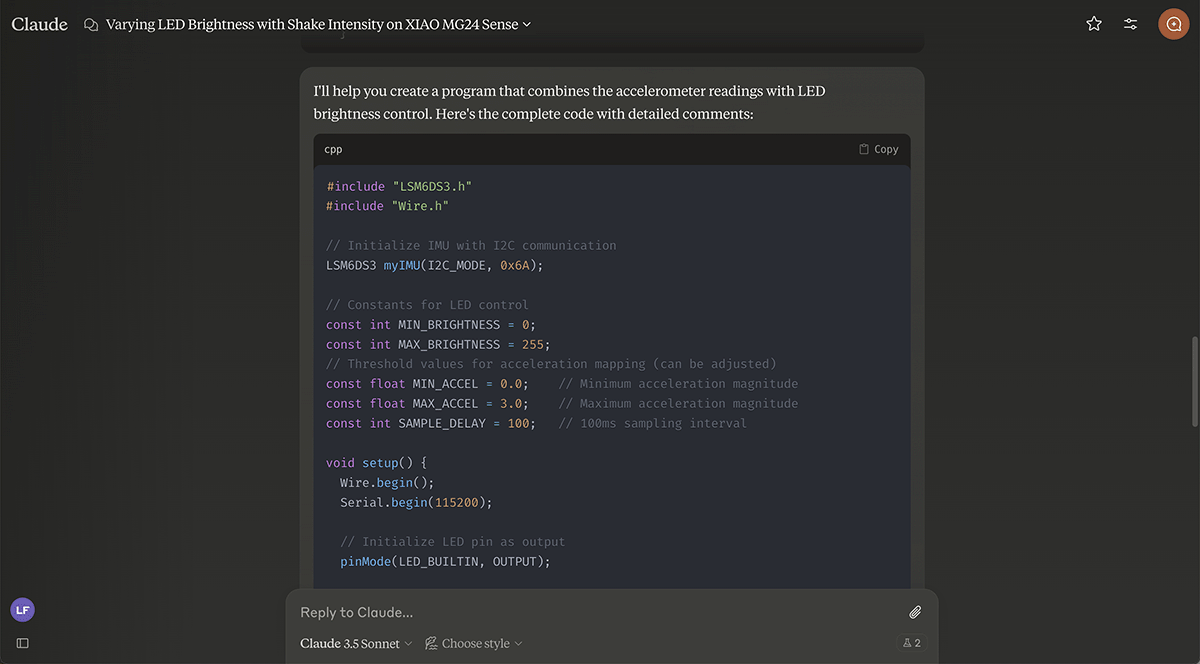Image resolution: width=1200 pixels, height=664 pixels.
Task: Open the Choose style dropdown
Action: (474, 643)
